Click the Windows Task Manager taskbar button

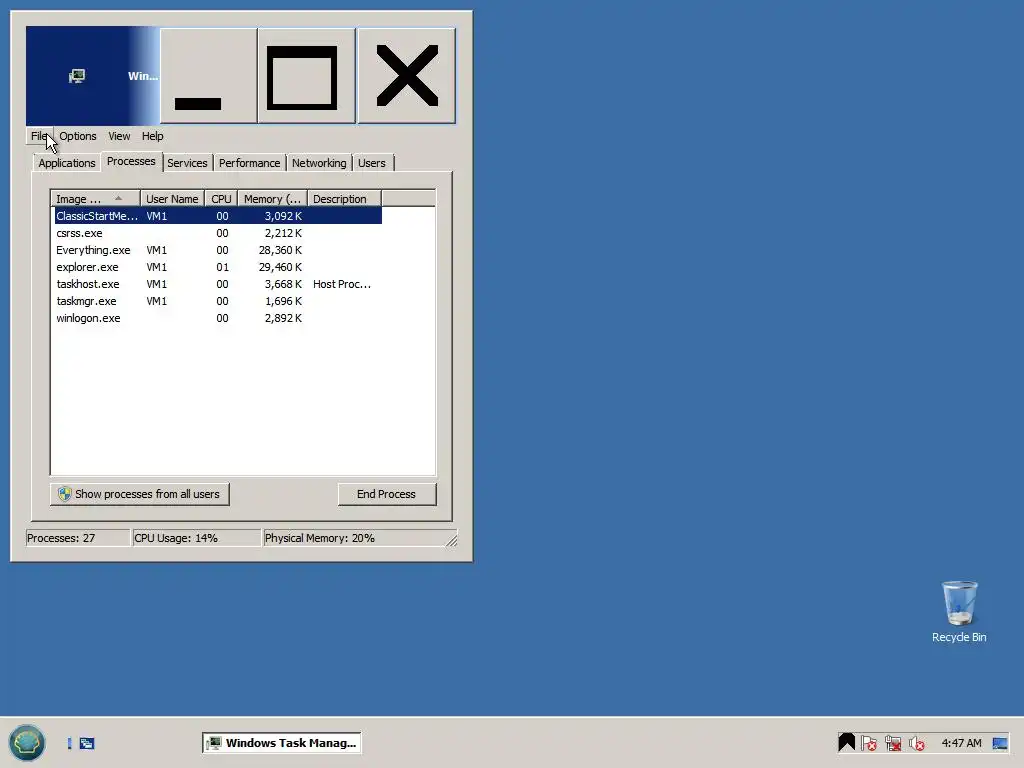(x=281, y=743)
